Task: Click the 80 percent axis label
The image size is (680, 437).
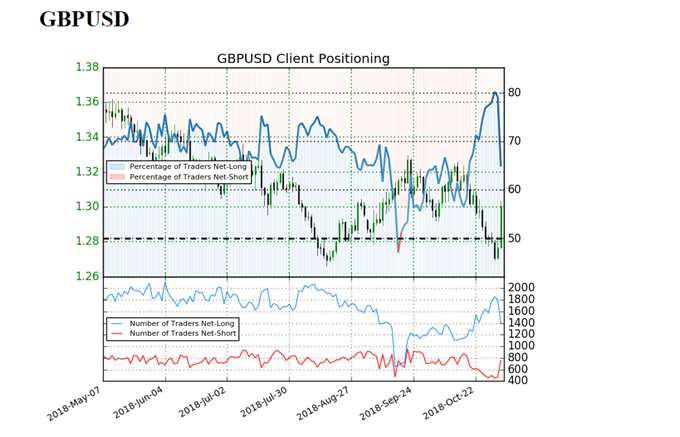Action: (x=514, y=92)
